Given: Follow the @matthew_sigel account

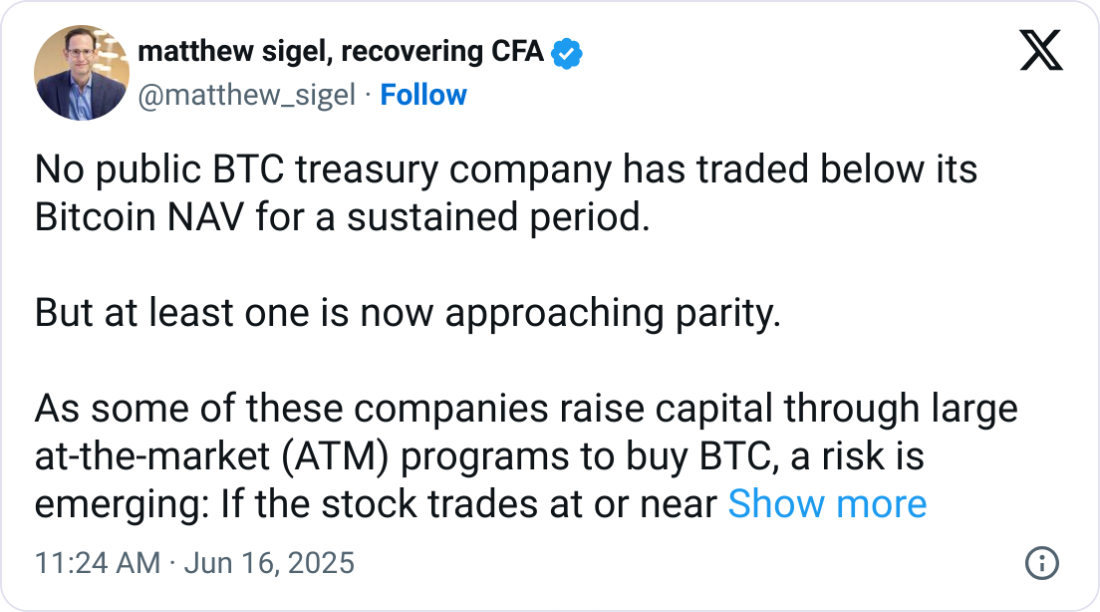Looking at the screenshot, I should click(x=424, y=95).
